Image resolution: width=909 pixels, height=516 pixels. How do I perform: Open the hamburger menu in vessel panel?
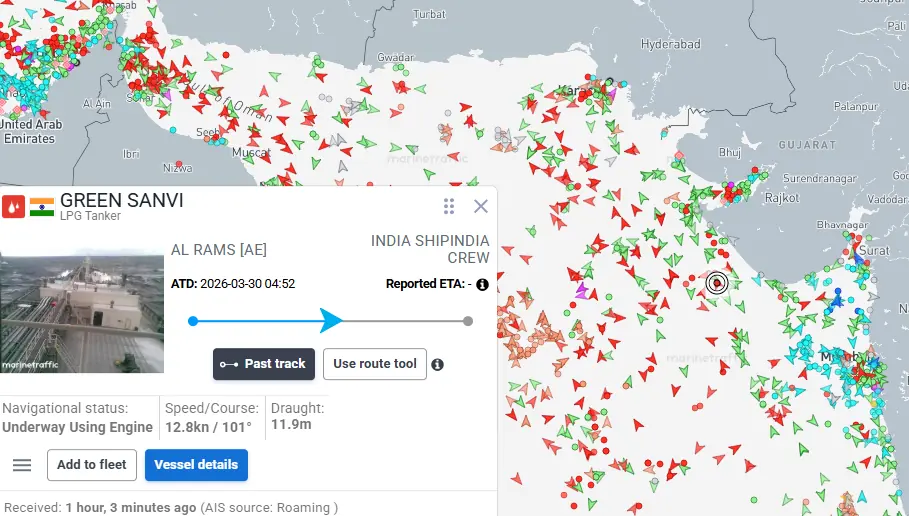pyautogui.click(x=22, y=465)
